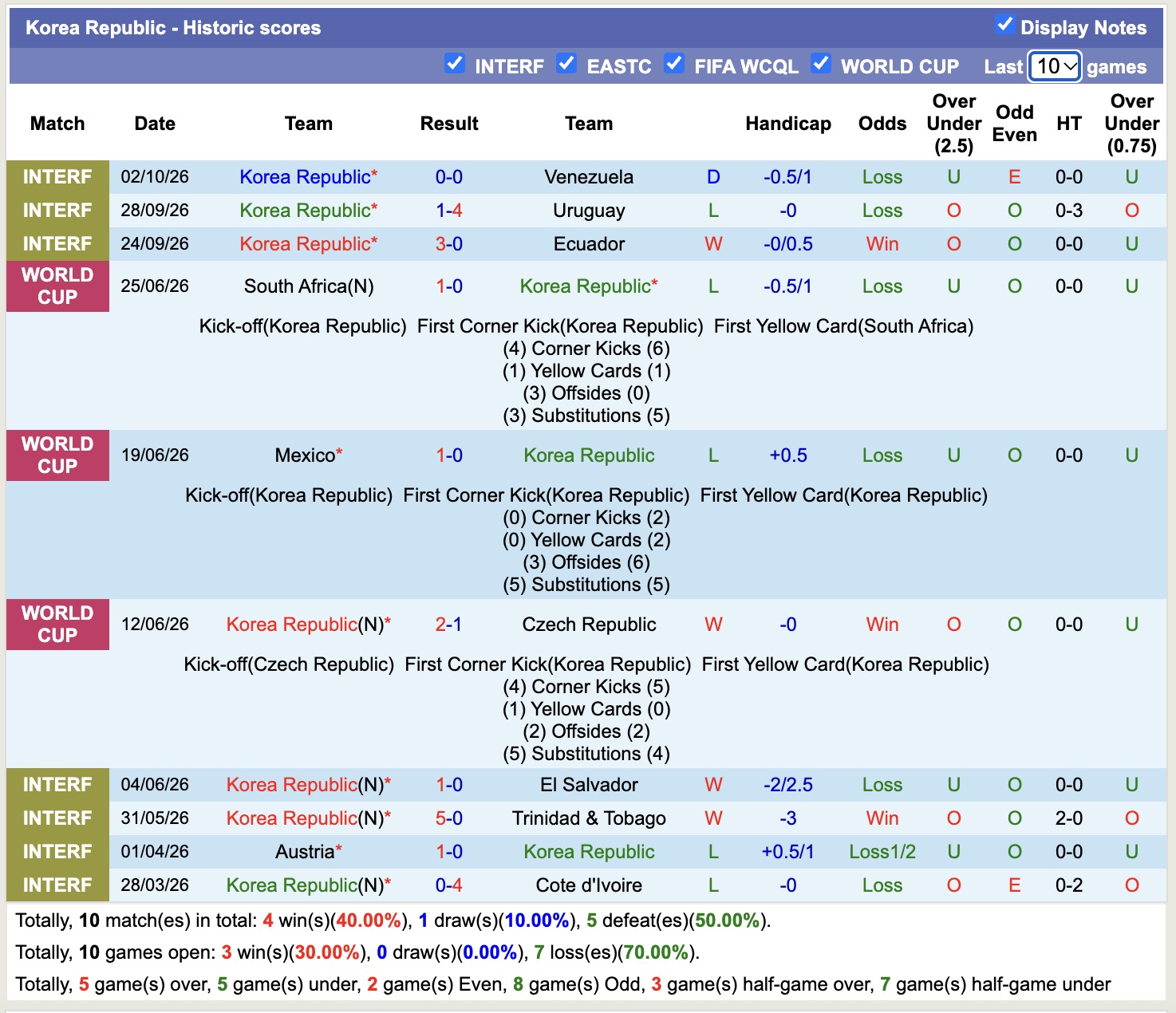Click the Handicap column header

tap(788, 124)
